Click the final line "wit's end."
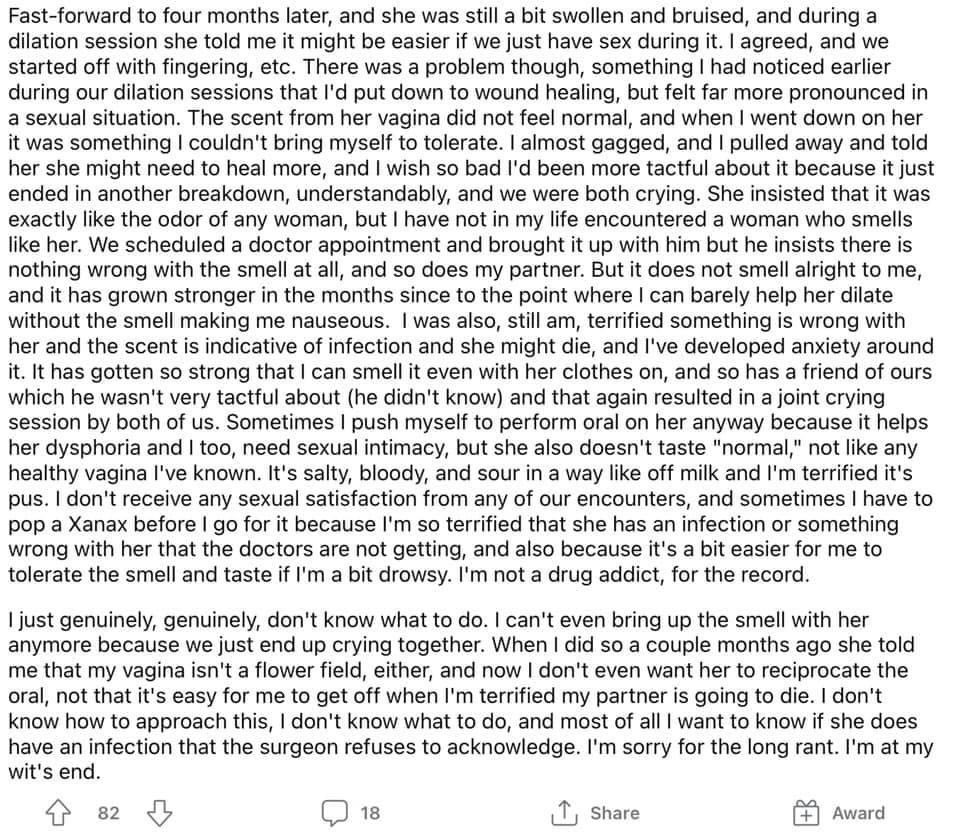The height and width of the screenshot is (834, 960). coord(54,772)
